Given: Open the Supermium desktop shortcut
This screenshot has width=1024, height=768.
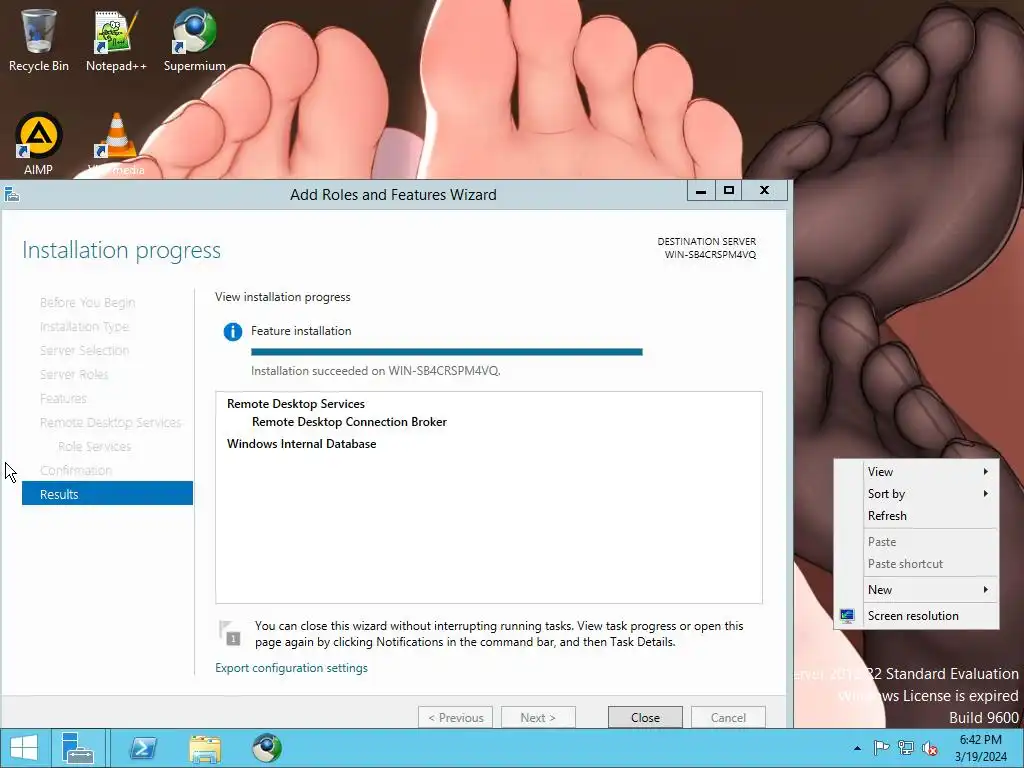Looking at the screenshot, I should point(195,40).
